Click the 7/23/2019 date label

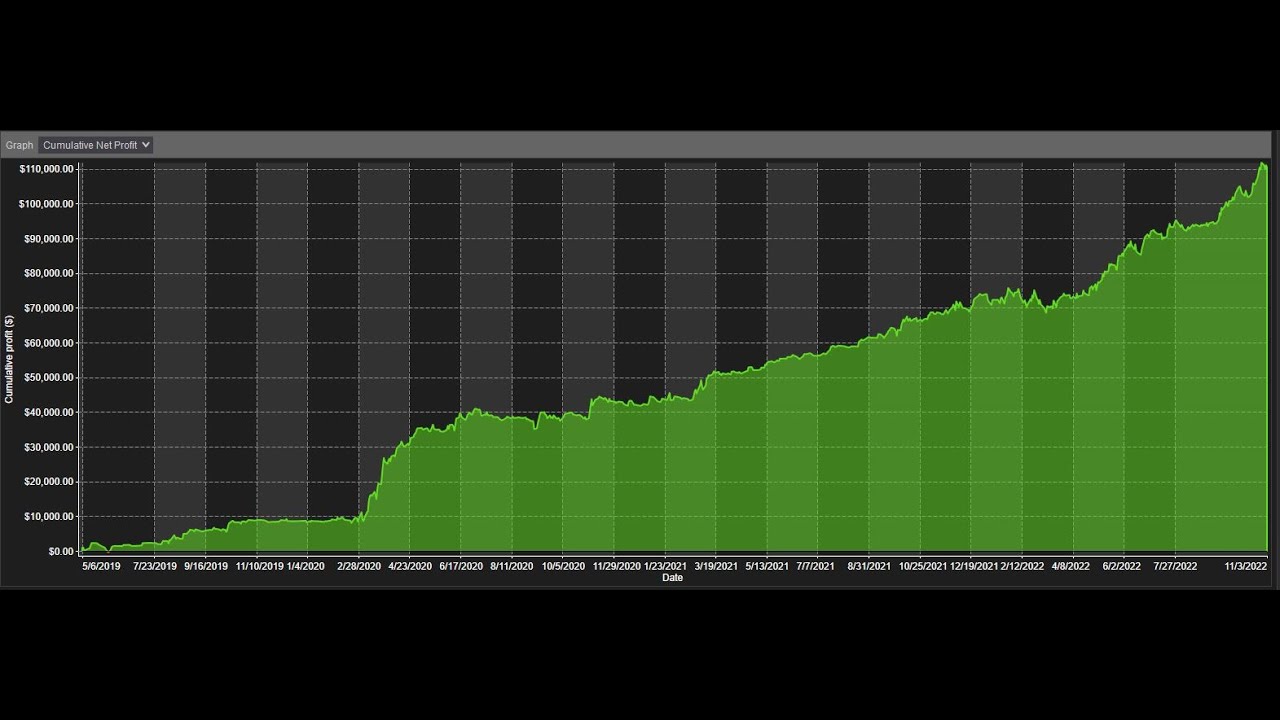point(155,566)
